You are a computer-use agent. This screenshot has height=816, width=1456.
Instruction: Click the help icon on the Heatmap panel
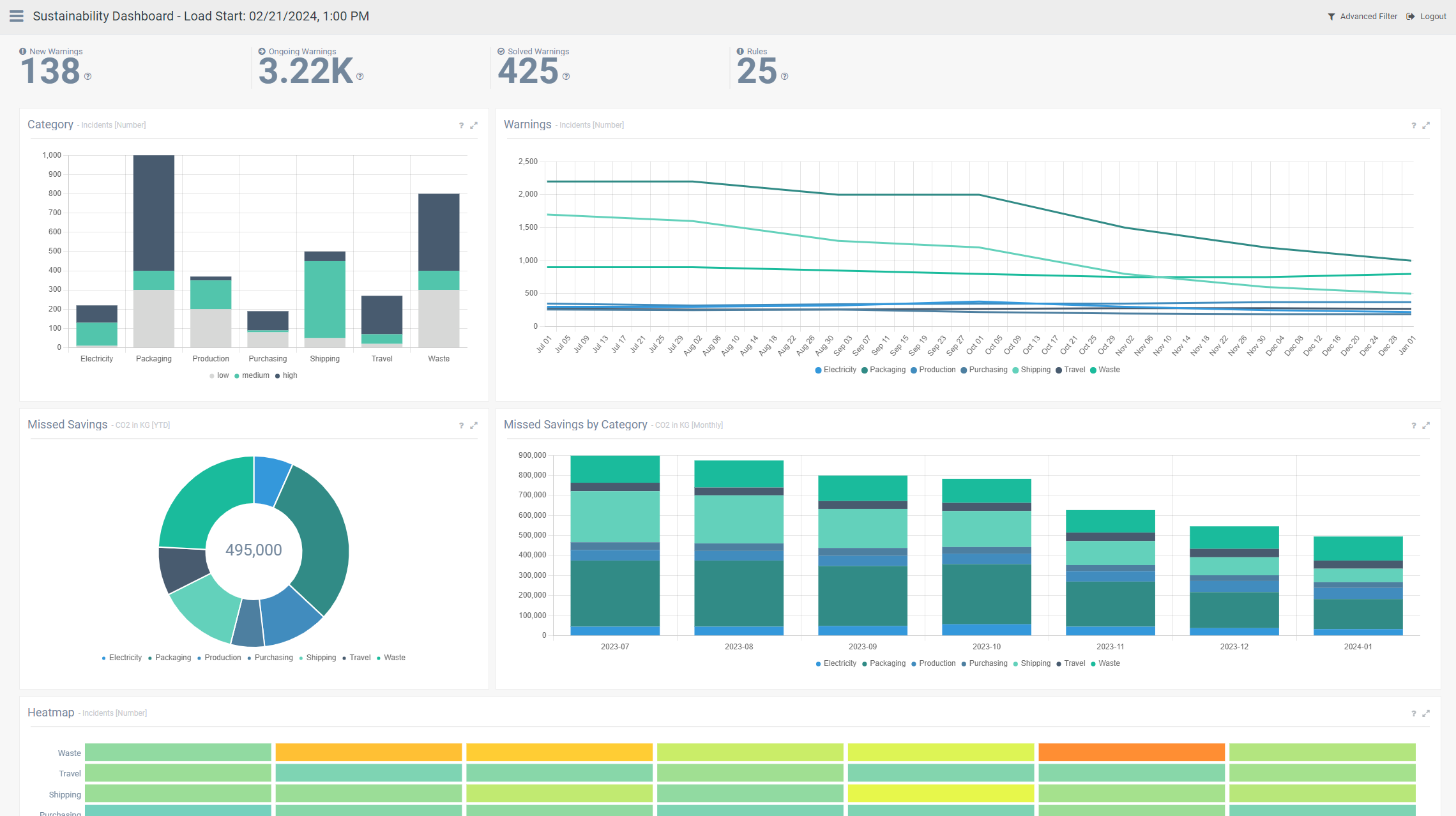tap(1413, 713)
